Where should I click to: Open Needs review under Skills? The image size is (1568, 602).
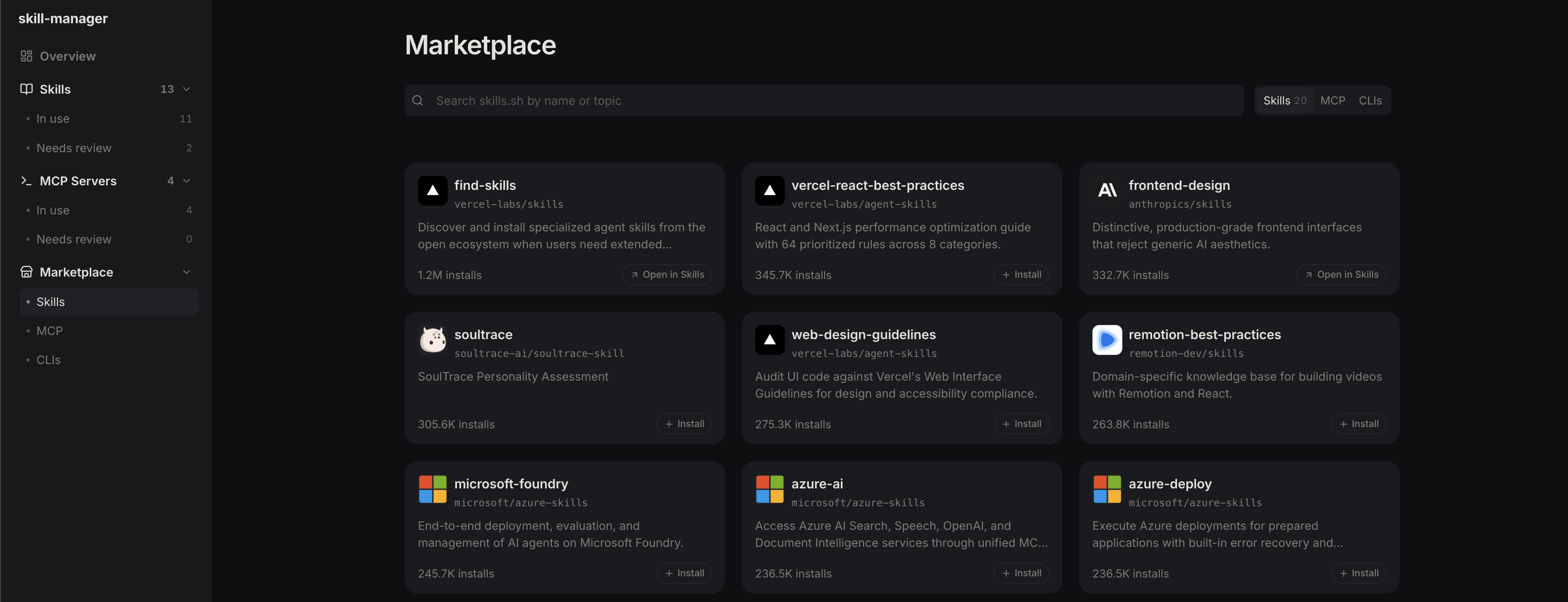click(x=74, y=148)
